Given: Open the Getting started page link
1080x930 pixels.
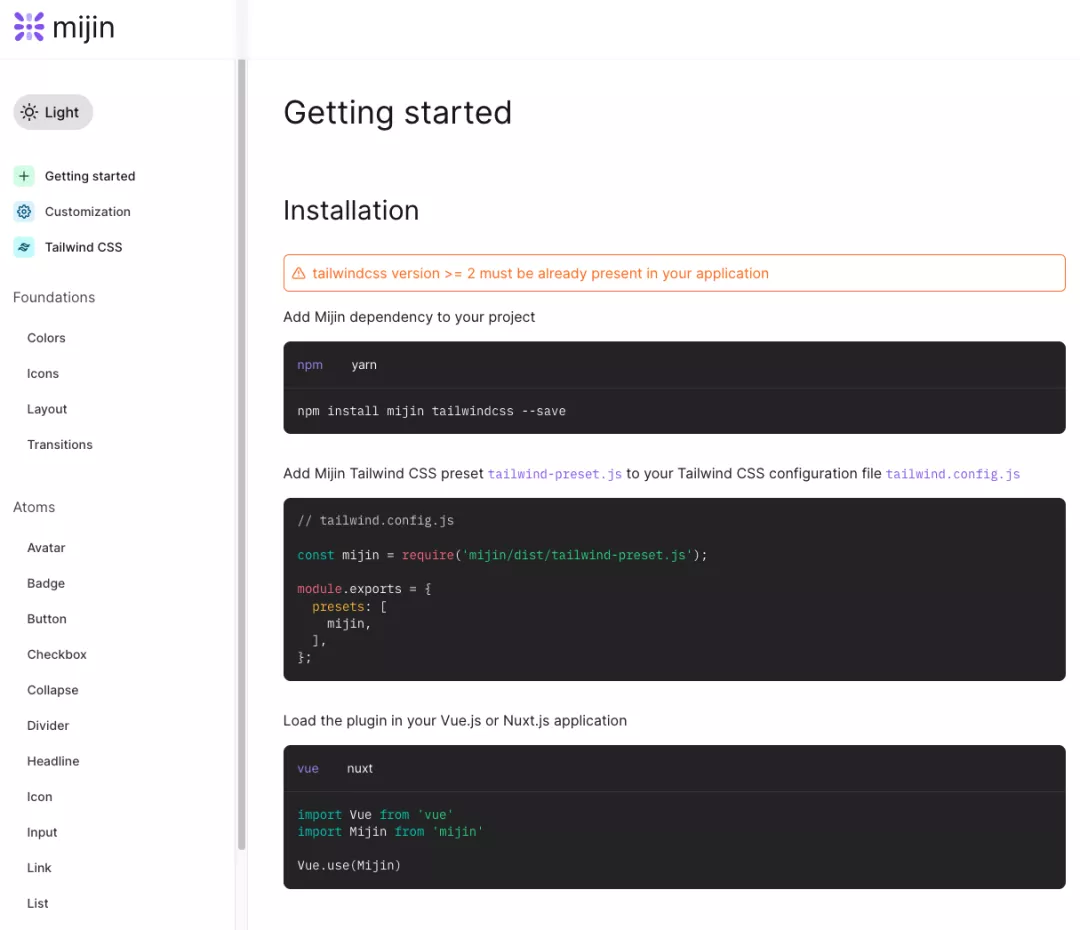Looking at the screenshot, I should tap(90, 176).
